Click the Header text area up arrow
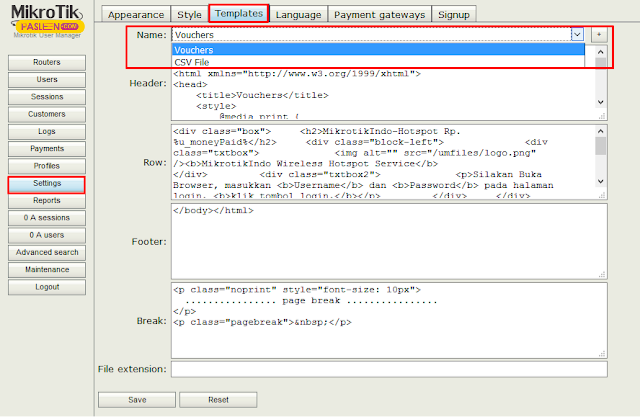The width and height of the screenshot is (640, 417). [x=600, y=52]
